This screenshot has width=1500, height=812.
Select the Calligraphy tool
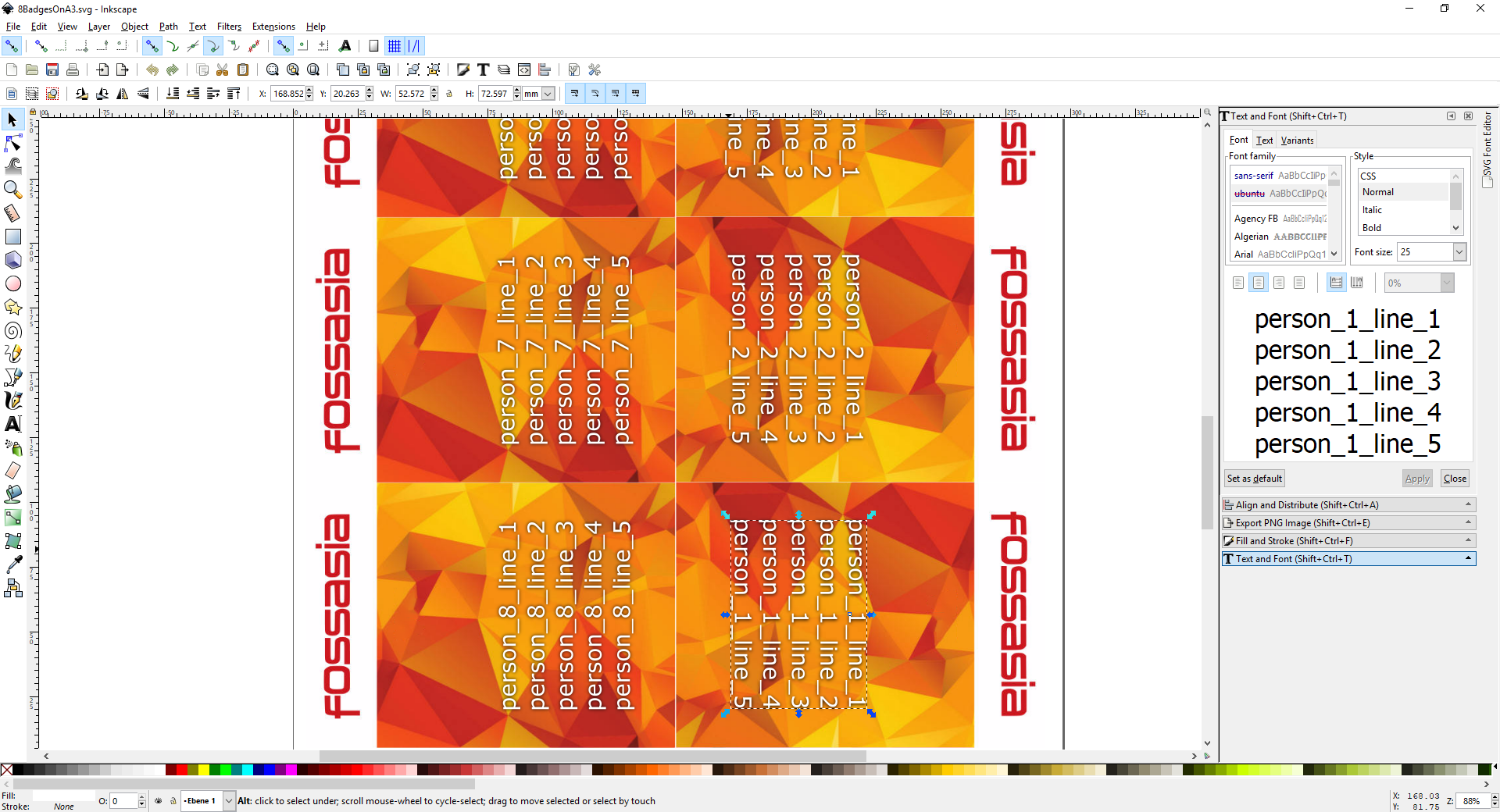(12, 401)
